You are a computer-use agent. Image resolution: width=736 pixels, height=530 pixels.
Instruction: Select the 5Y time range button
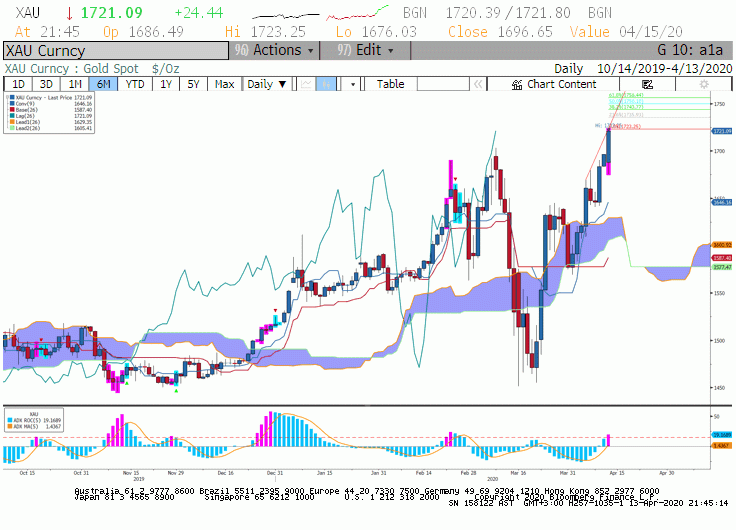coord(193,84)
